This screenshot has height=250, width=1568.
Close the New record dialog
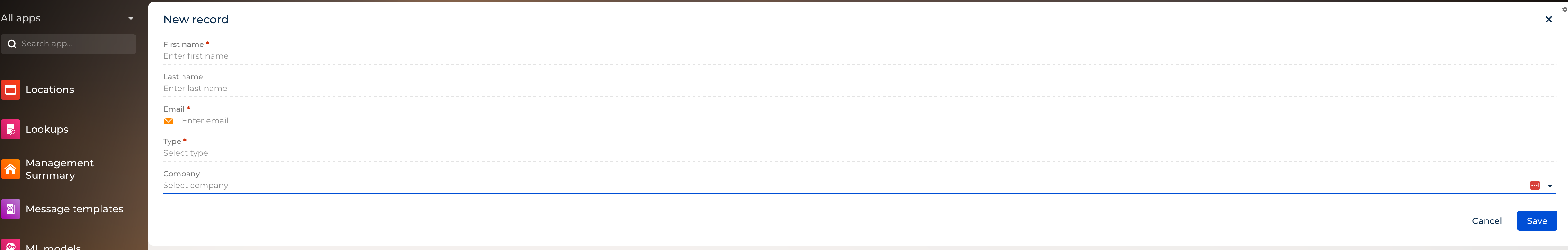[x=1548, y=20]
